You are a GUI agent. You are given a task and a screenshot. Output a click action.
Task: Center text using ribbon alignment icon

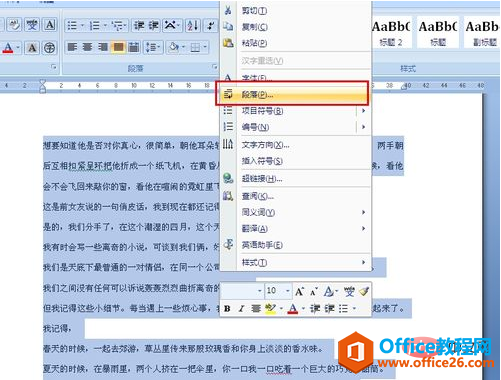(x=87, y=47)
